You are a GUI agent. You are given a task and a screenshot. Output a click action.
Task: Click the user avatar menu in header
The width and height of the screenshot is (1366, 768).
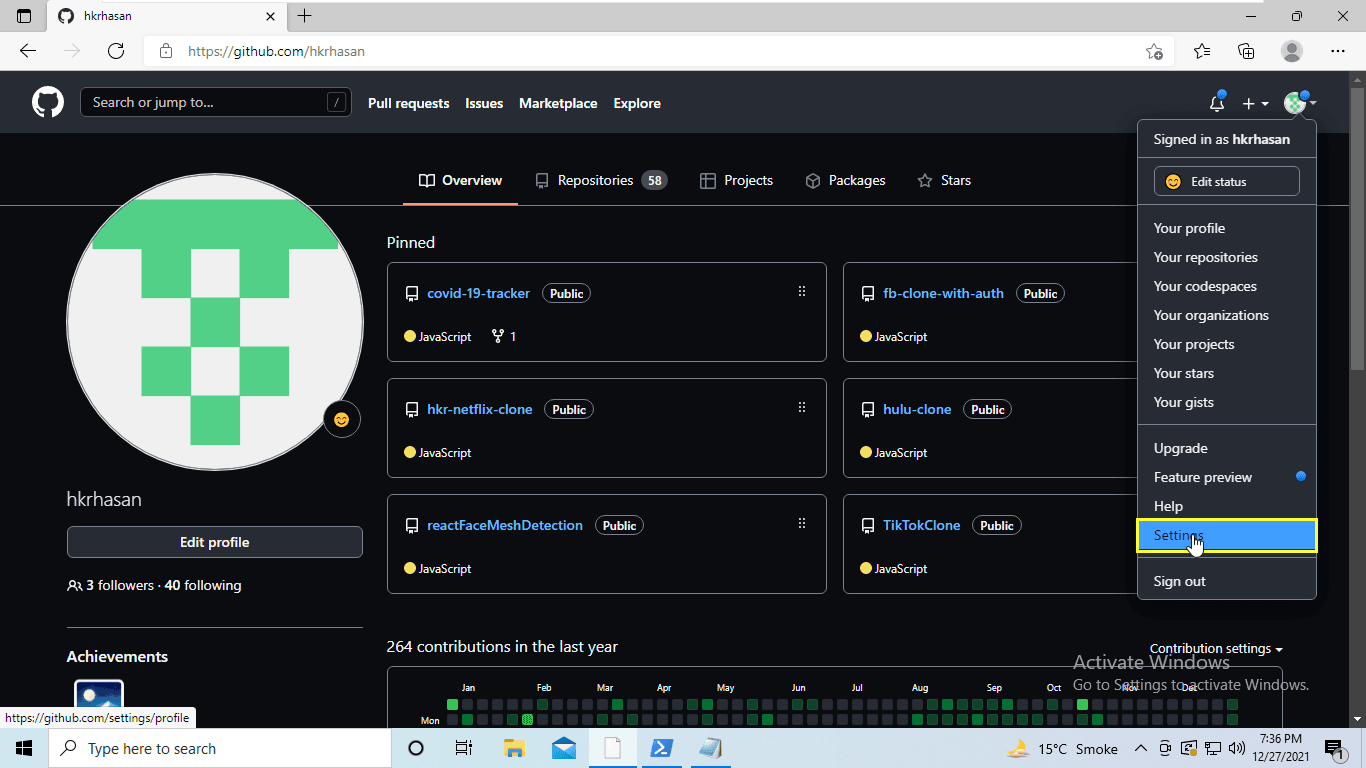point(1300,103)
